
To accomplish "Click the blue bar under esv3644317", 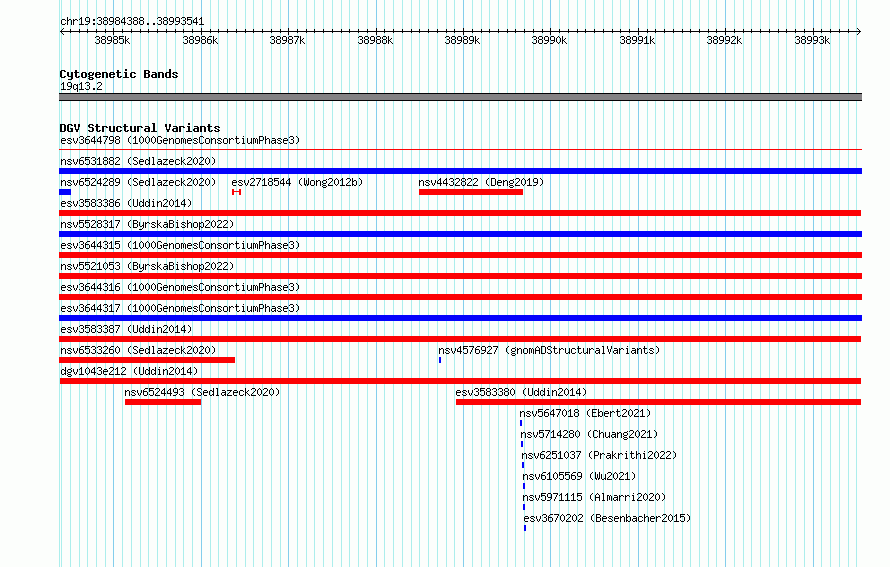I will point(460,318).
